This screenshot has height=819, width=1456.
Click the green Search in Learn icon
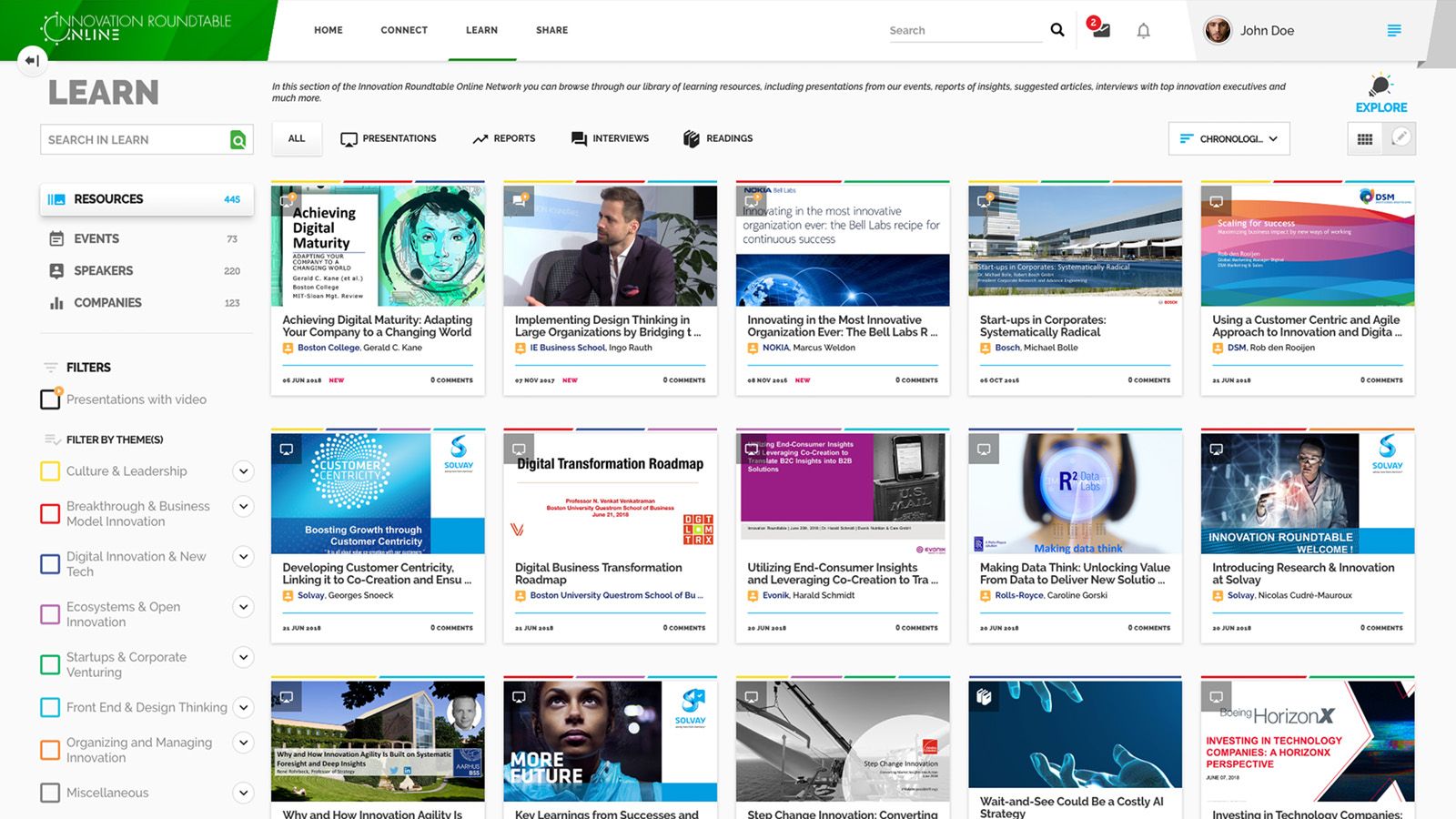point(238,139)
